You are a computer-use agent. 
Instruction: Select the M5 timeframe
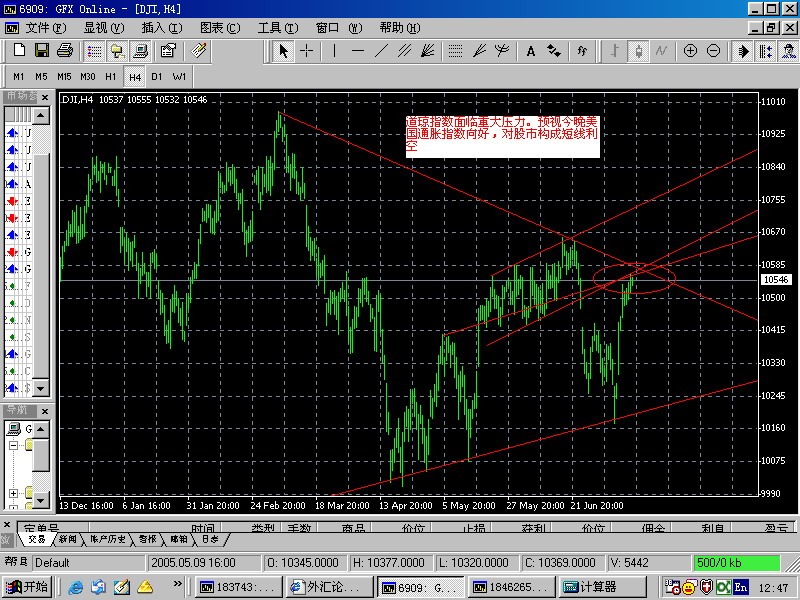click(x=41, y=77)
